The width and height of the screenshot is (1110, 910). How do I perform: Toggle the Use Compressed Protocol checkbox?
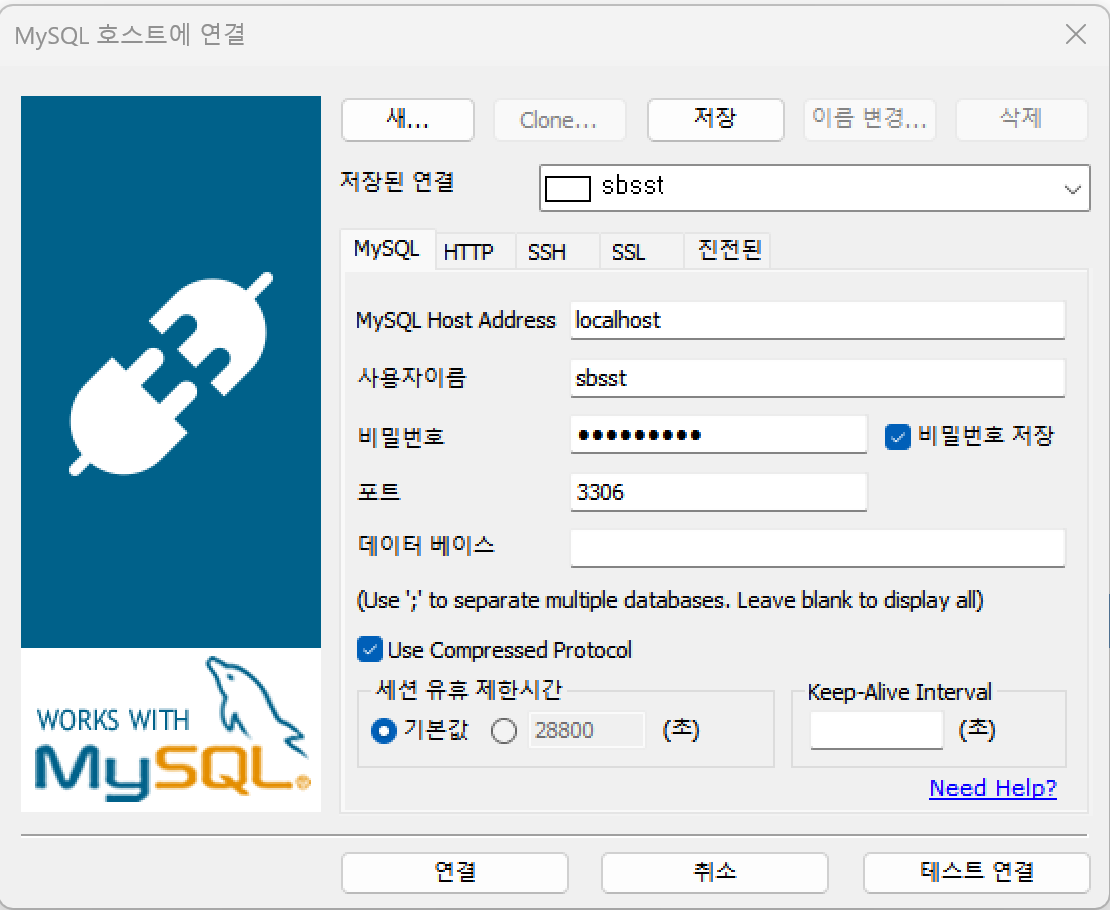[x=370, y=649]
